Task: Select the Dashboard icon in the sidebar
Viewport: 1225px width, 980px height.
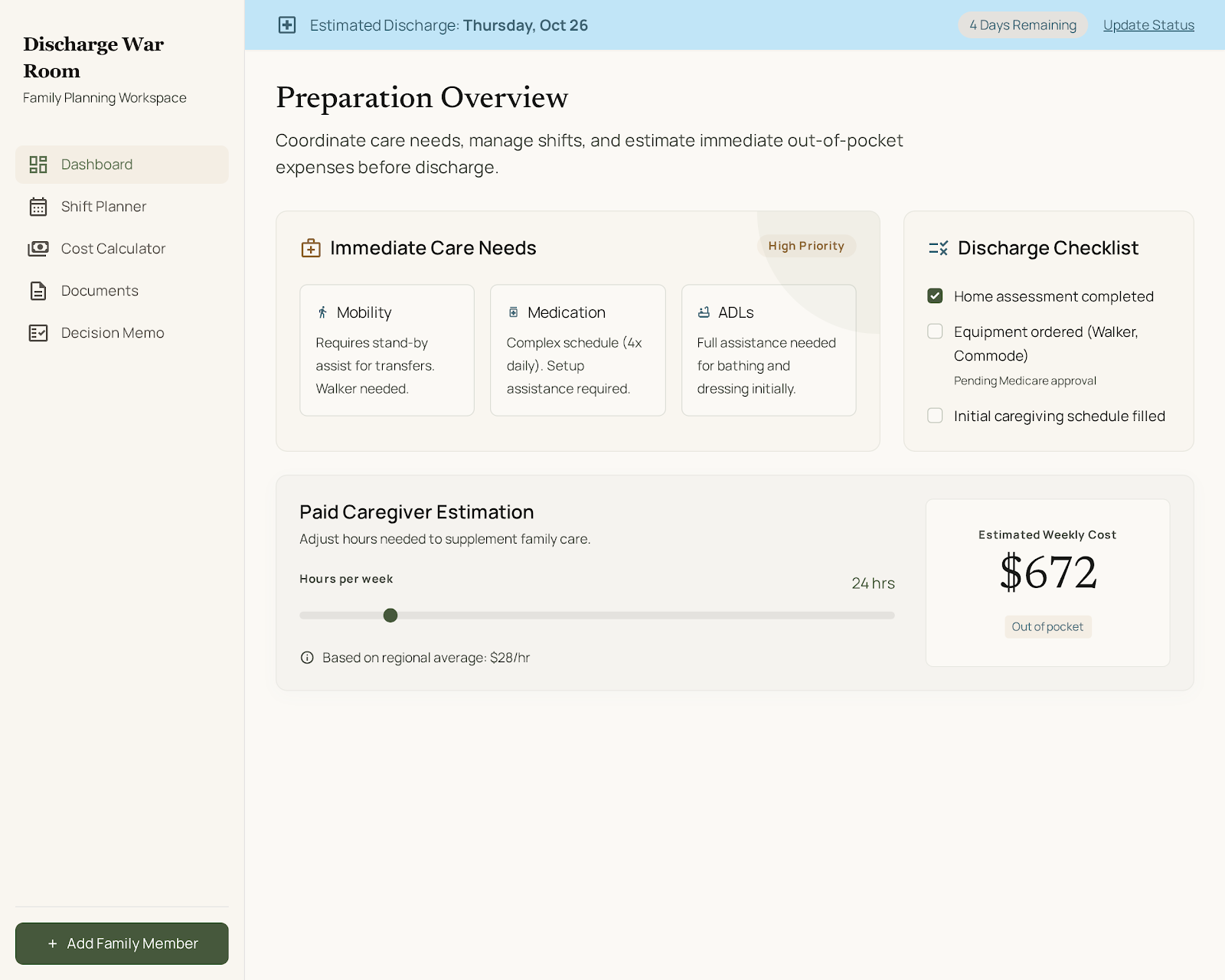Action: coord(38,165)
